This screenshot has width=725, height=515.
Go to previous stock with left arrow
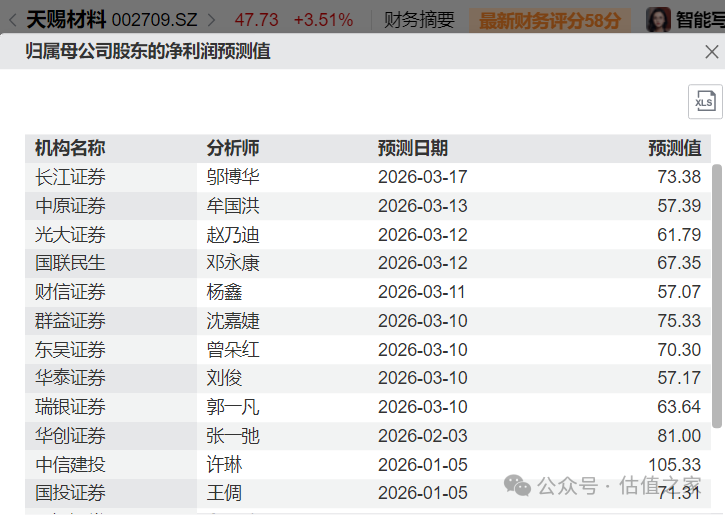pyautogui.click(x=12, y=20)
